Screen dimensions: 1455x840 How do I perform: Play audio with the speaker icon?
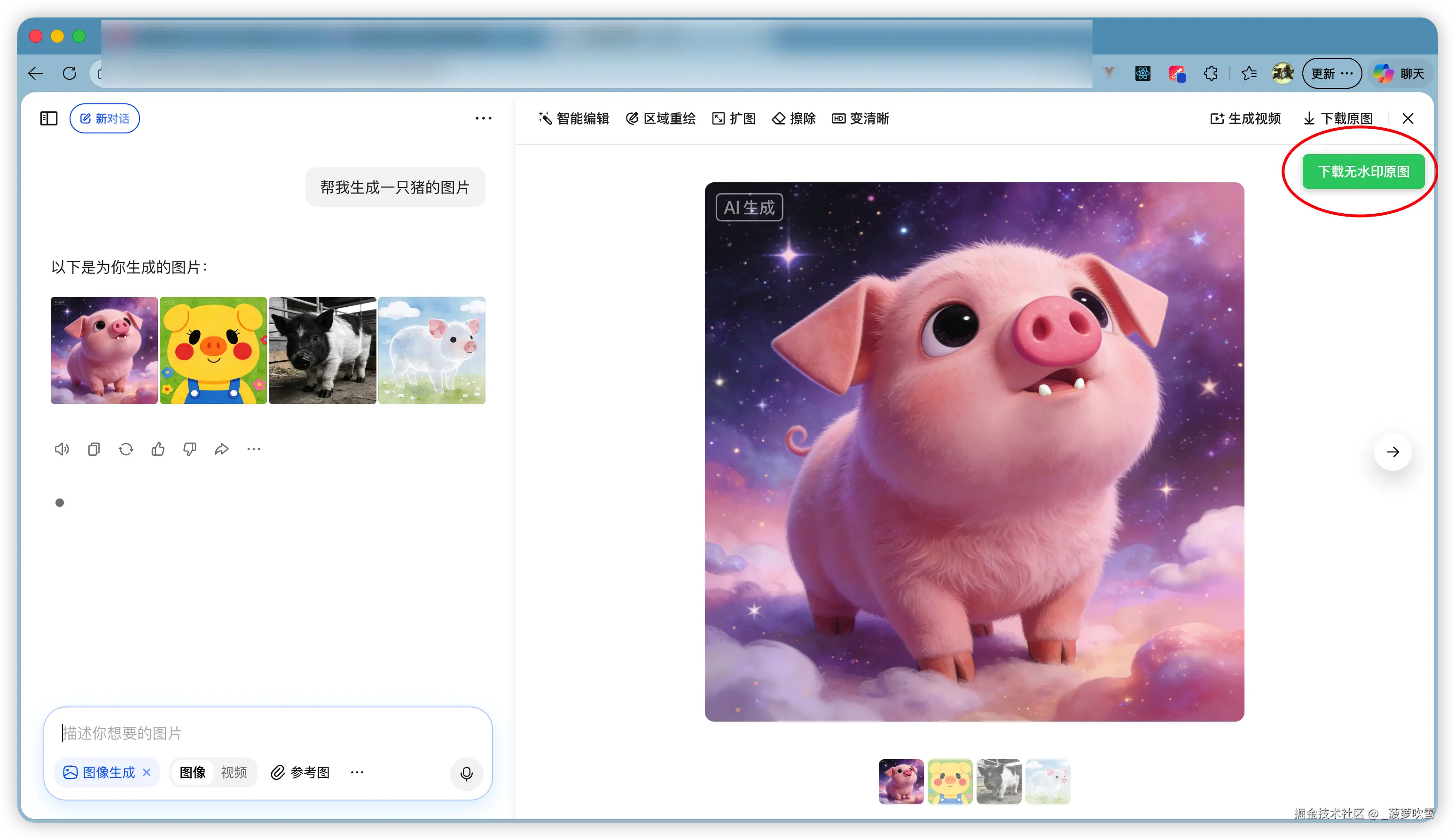(x=62, y=449)
